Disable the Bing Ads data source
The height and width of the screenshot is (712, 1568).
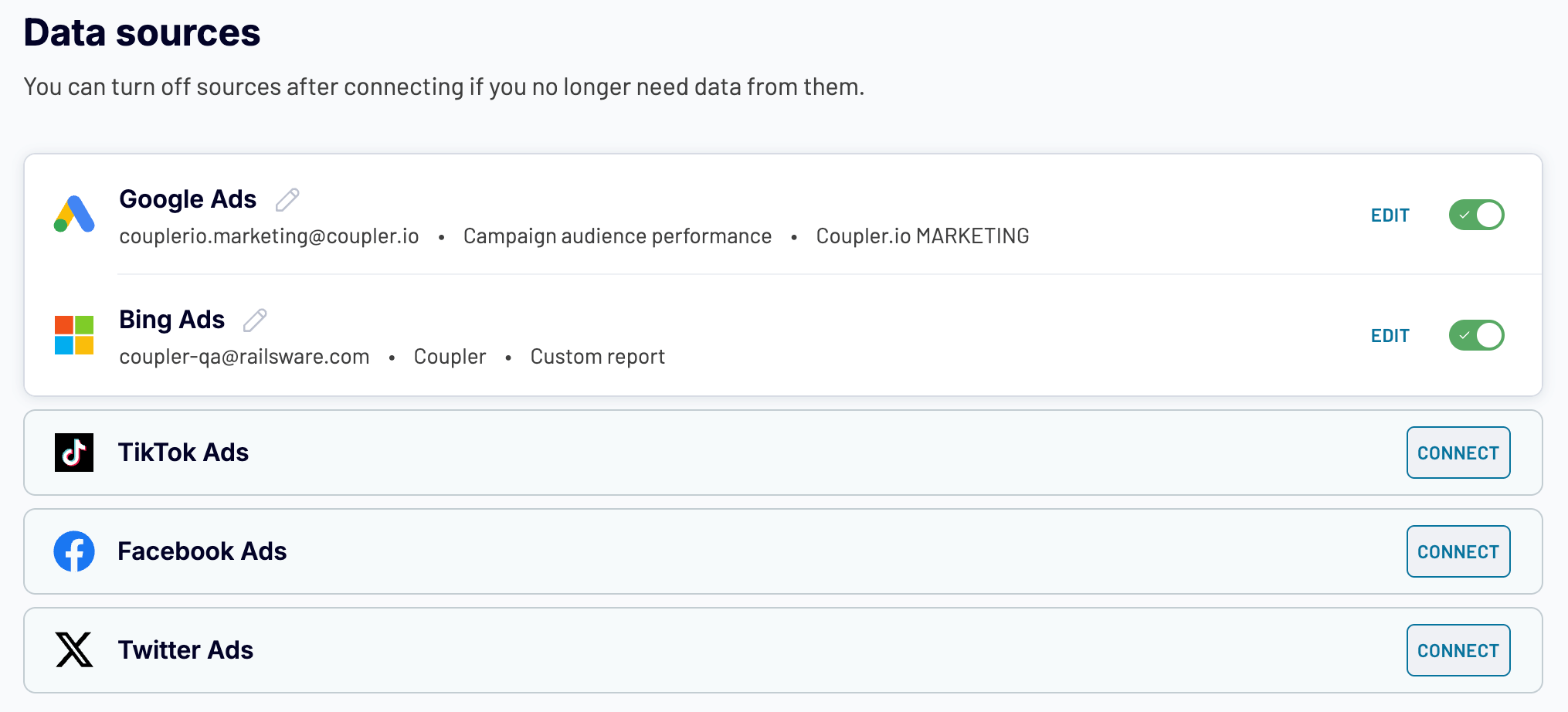click(1476, 335)
